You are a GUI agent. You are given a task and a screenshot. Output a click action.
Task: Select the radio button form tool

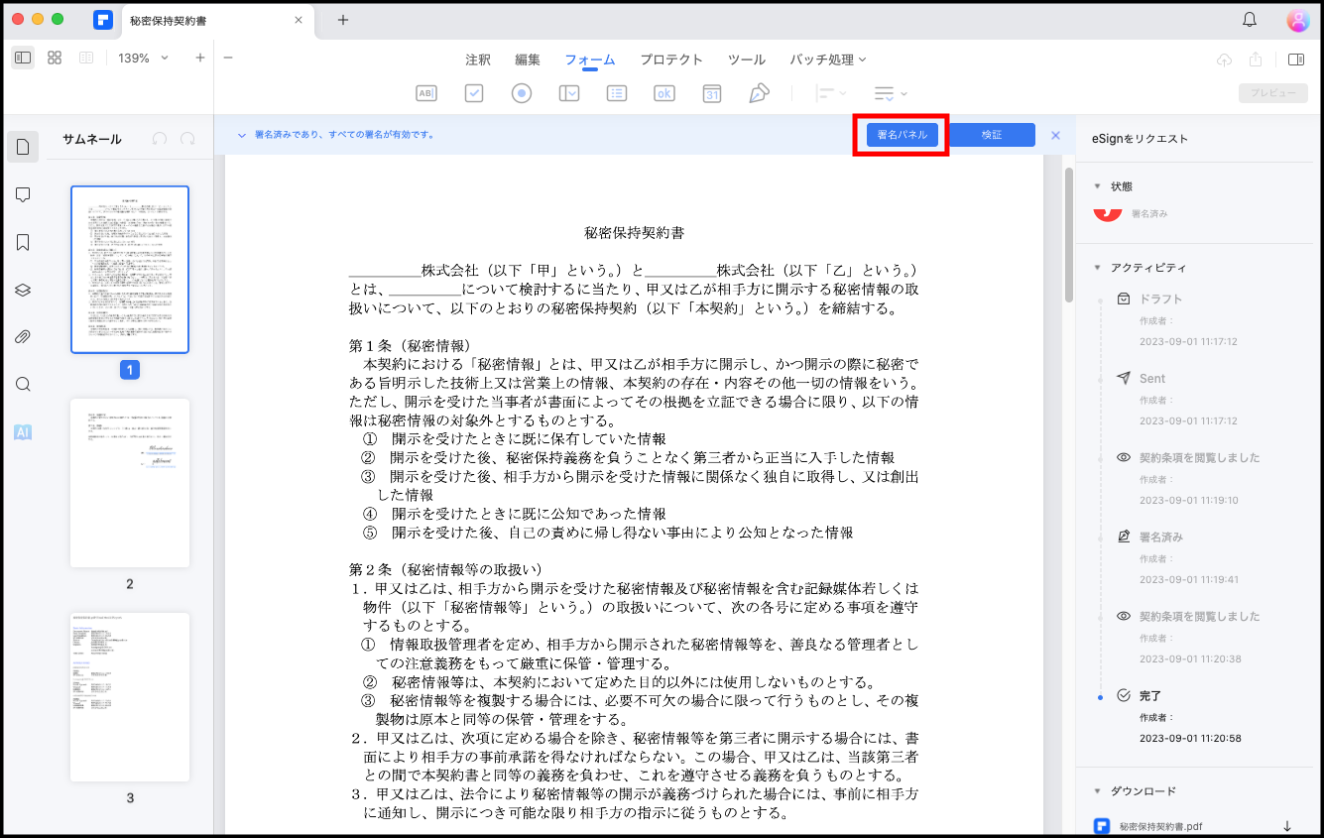coord(522,93)
